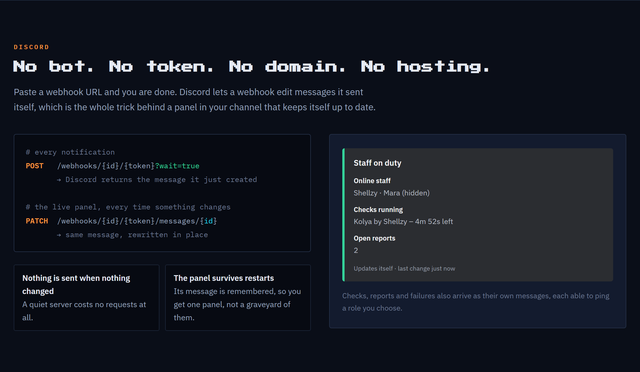Click the text "A quiet server costs no requests at all."
Screen dimensions: 640x372
click(x=84, y=311)
